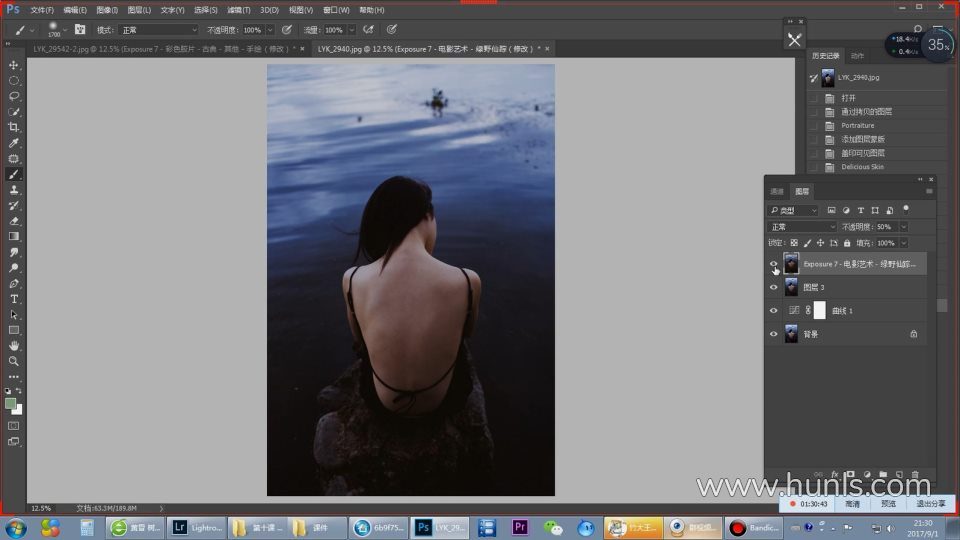Viewport: 960px width, 540px height.
Task: Select the Spot Healing Brush tool
Action: [13, 159]
